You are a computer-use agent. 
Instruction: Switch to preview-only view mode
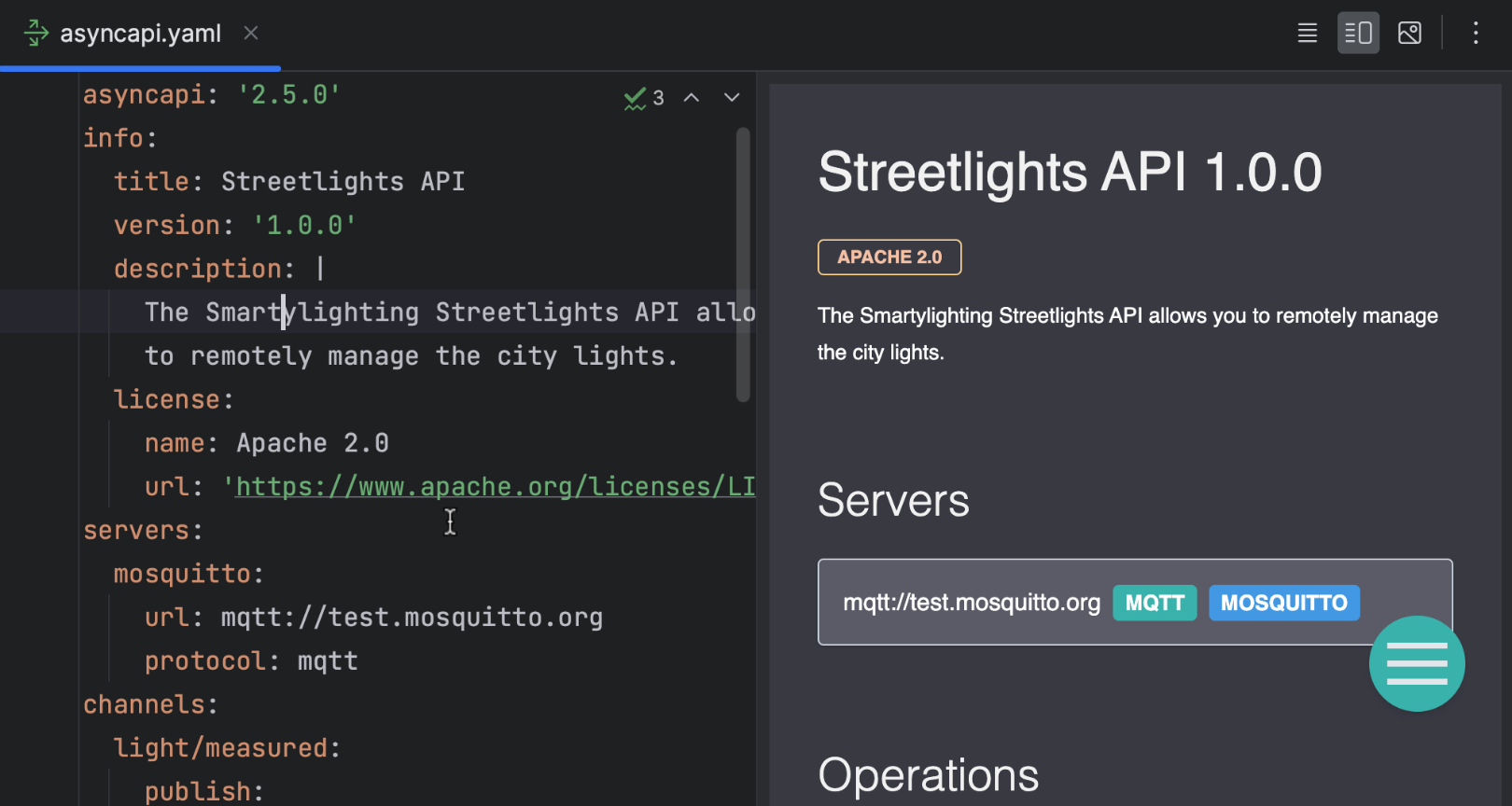1409,34
